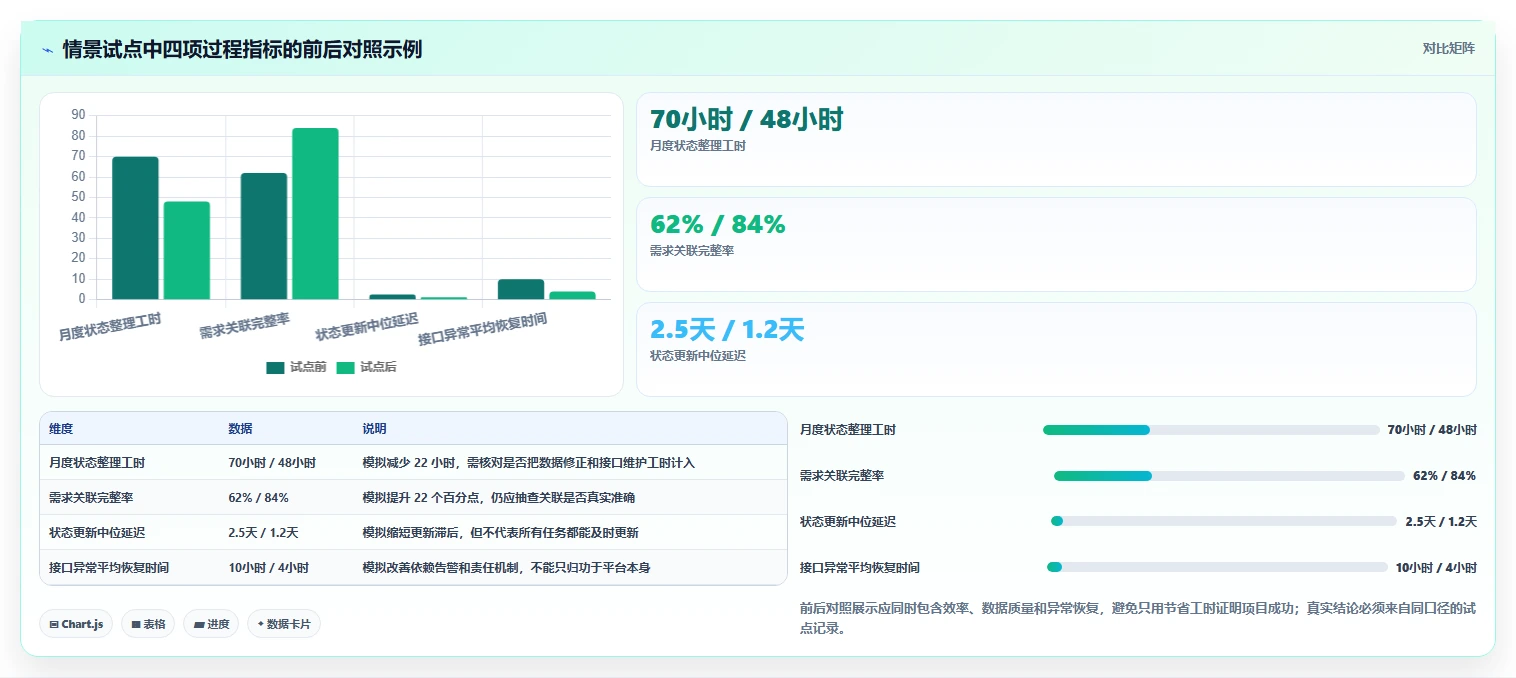Click chart axis label 需求关联完整率
Viewport: 1516px width, 678px height.
coord(244,326)
